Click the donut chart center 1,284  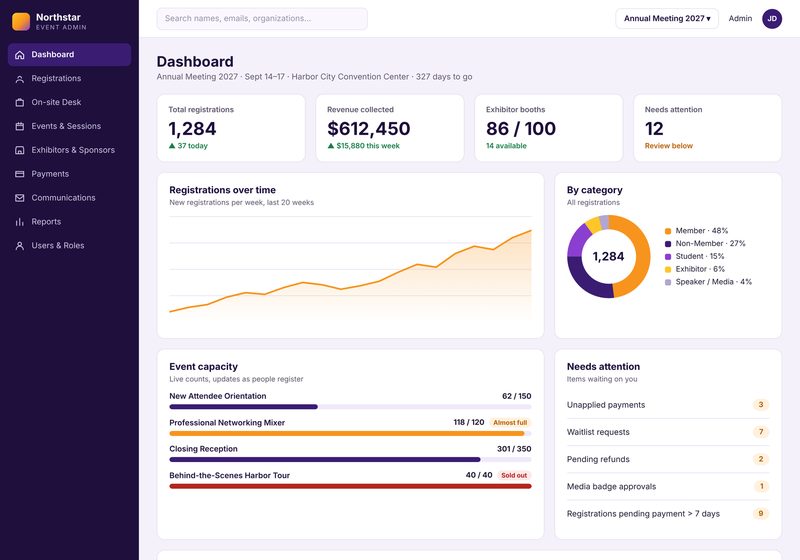608,257
